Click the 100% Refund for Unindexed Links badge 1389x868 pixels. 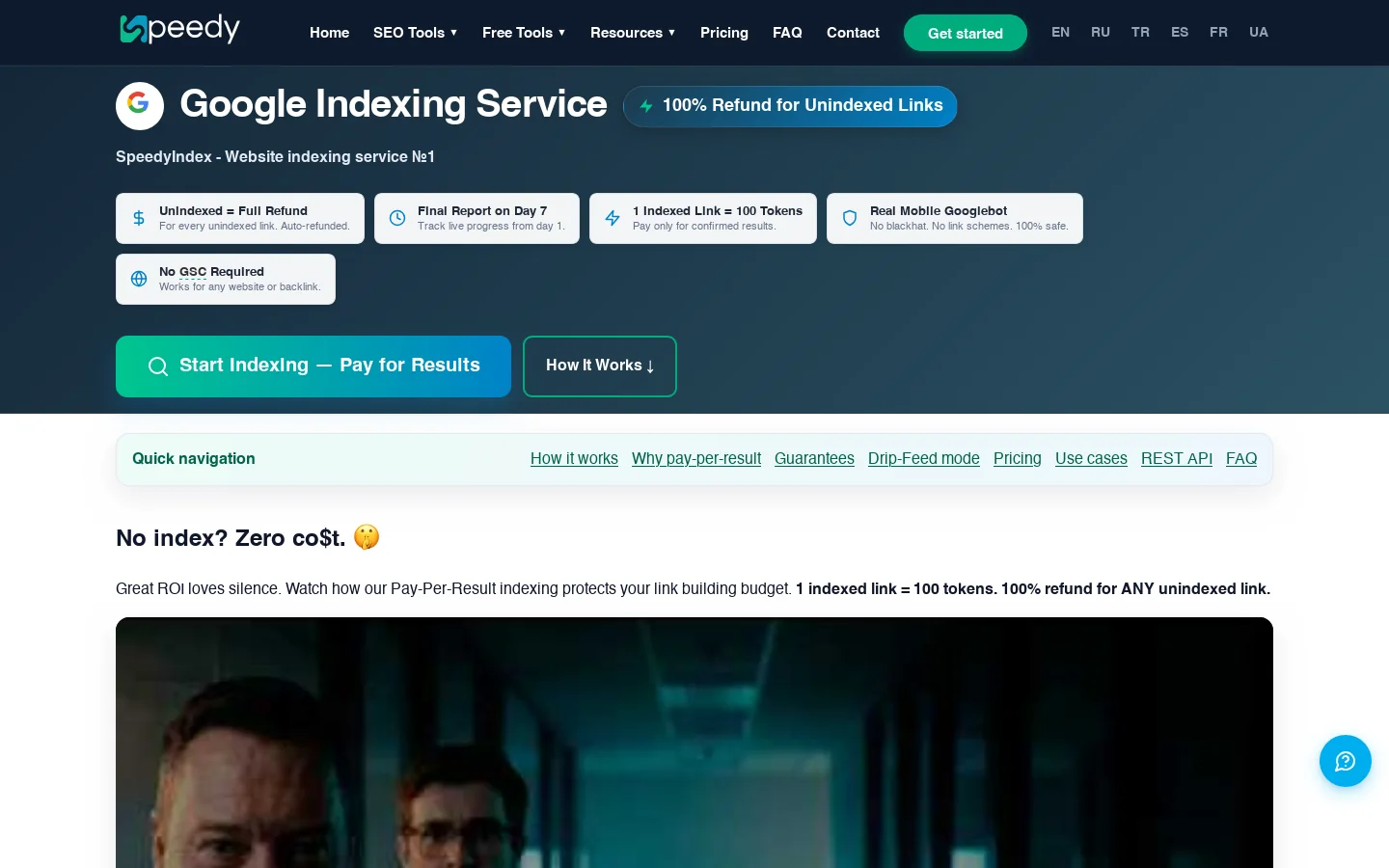point(790,106)
